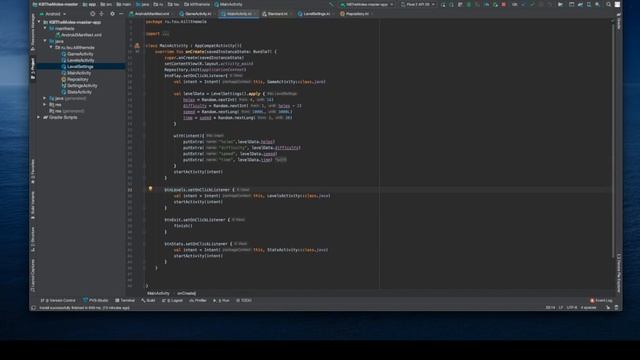Open the Logcat tool window
Viewport: 640px width, 360px height.
pos(172,300)
